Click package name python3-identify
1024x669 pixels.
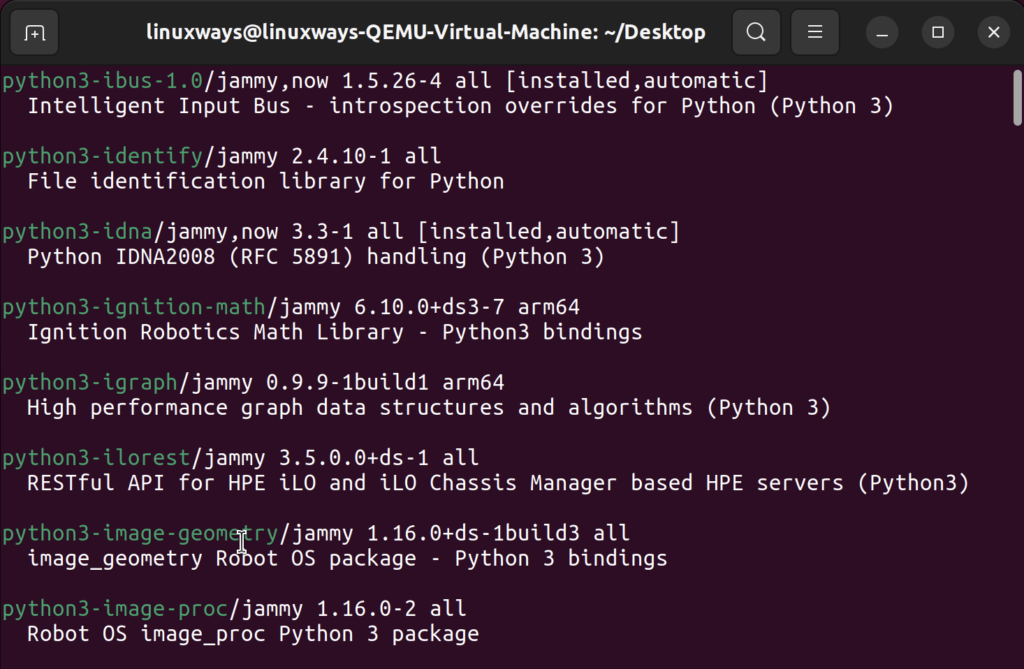tap(103, 156)
